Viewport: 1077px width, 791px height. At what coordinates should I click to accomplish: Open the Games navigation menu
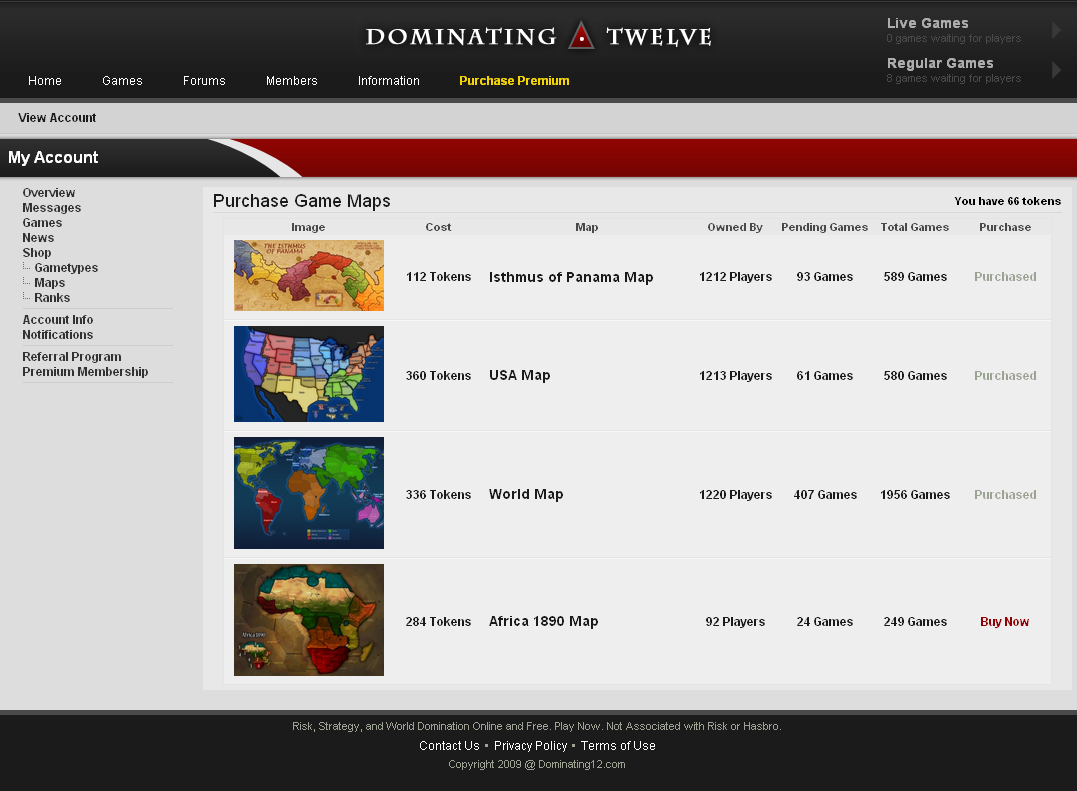point(122,81)
